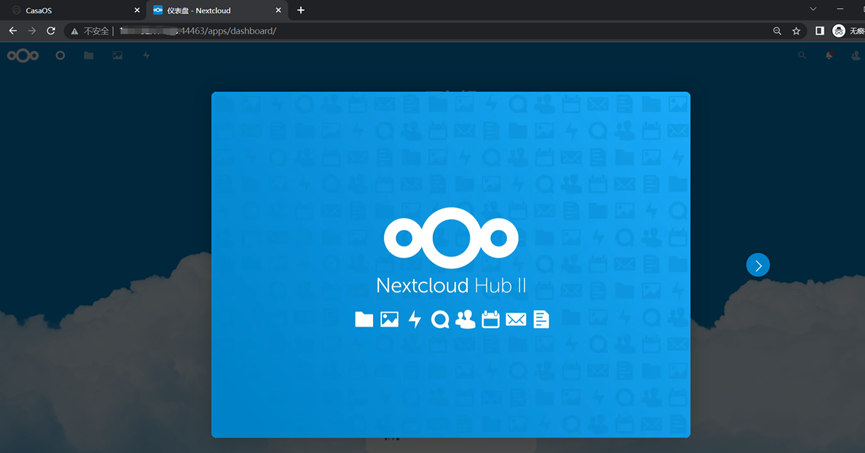Click the calendar icon under Hub II
This screenshot has width=865, height=453.
click(490, 319)
